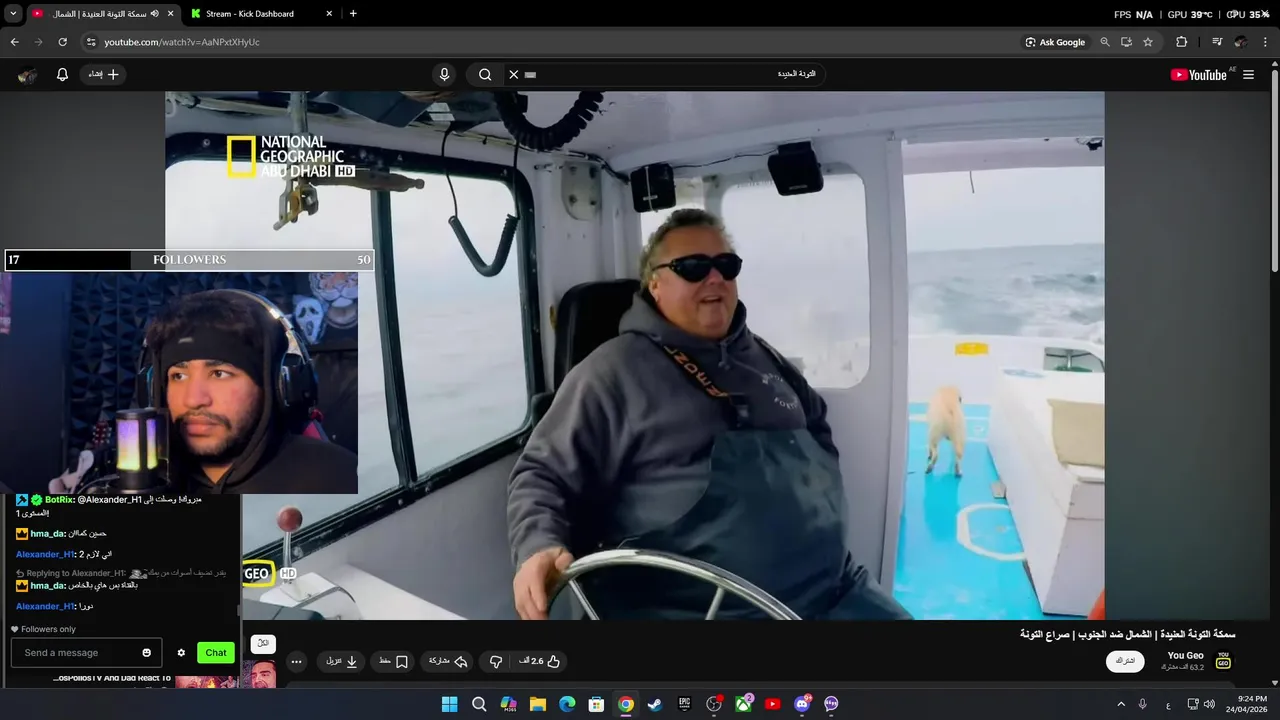Click the green Chat button

[216, 653]
